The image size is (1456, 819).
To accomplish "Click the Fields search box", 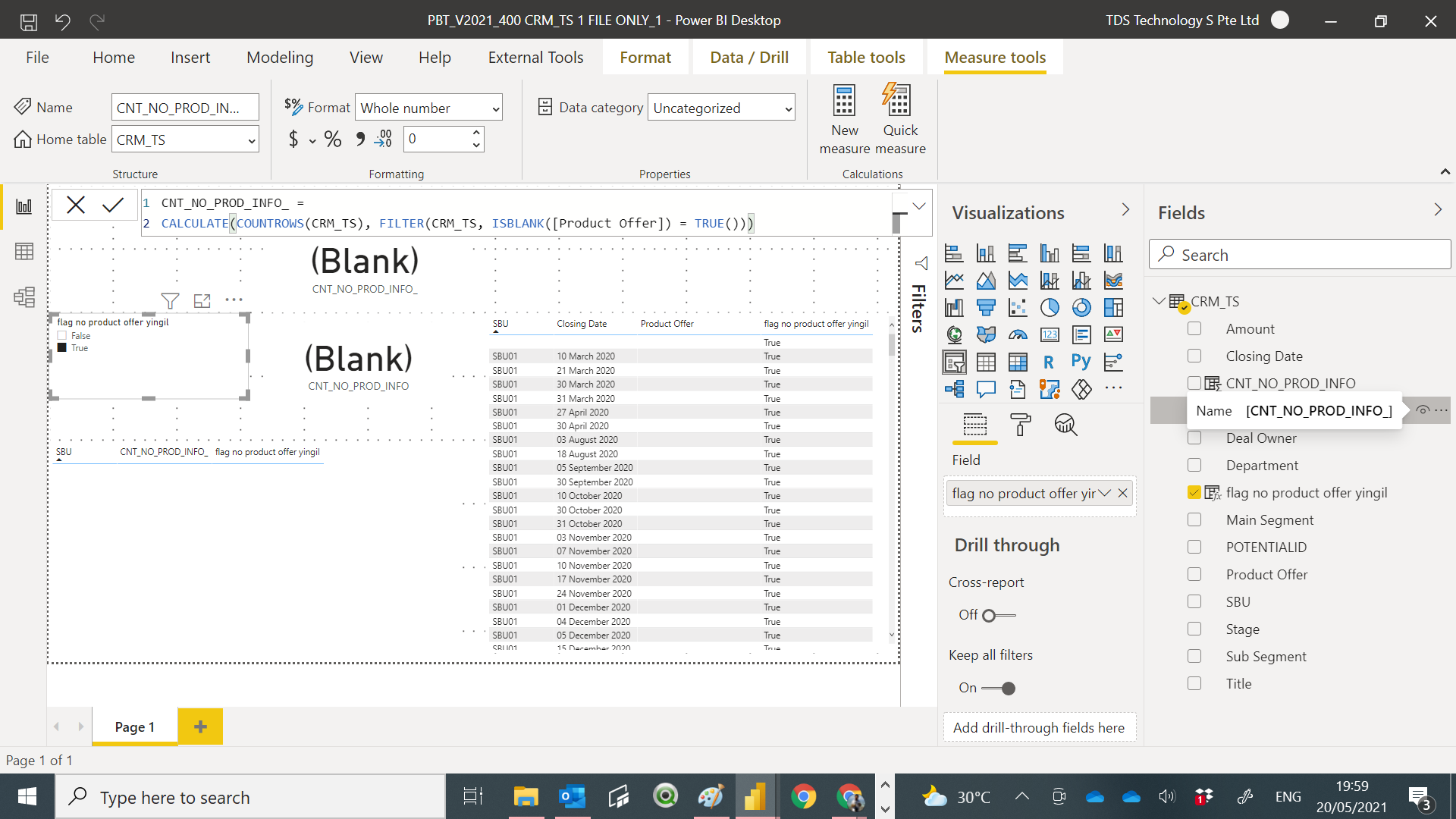I will pos(1300,255).
